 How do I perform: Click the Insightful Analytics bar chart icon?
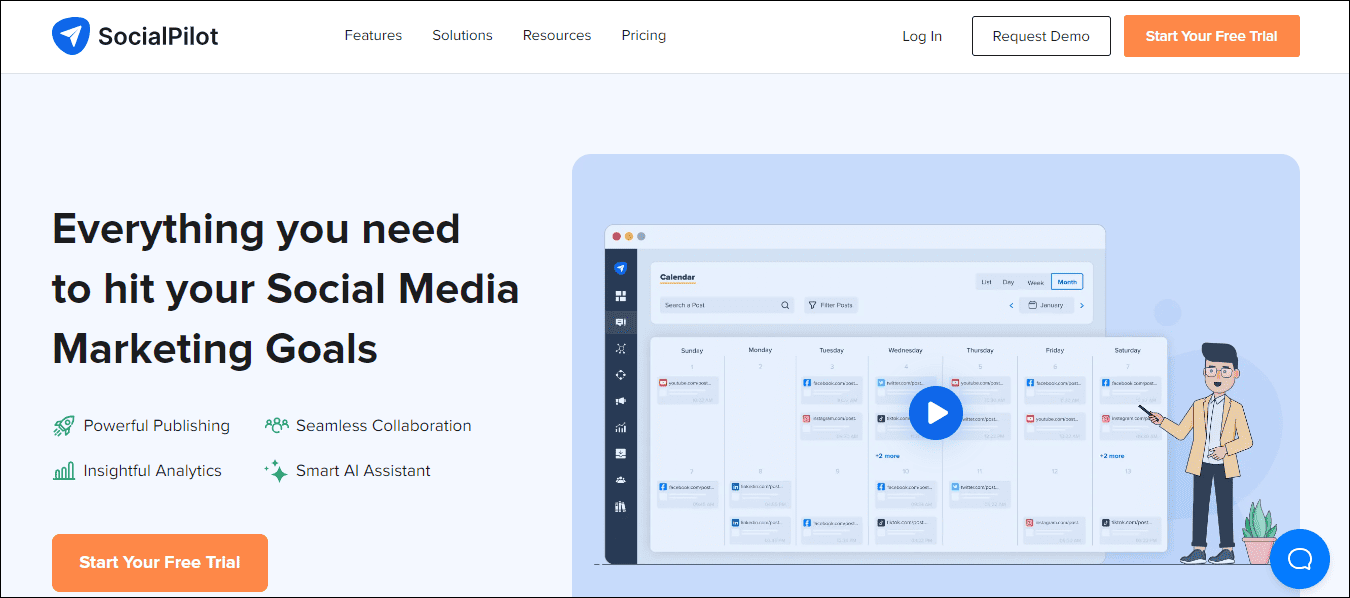64,471
